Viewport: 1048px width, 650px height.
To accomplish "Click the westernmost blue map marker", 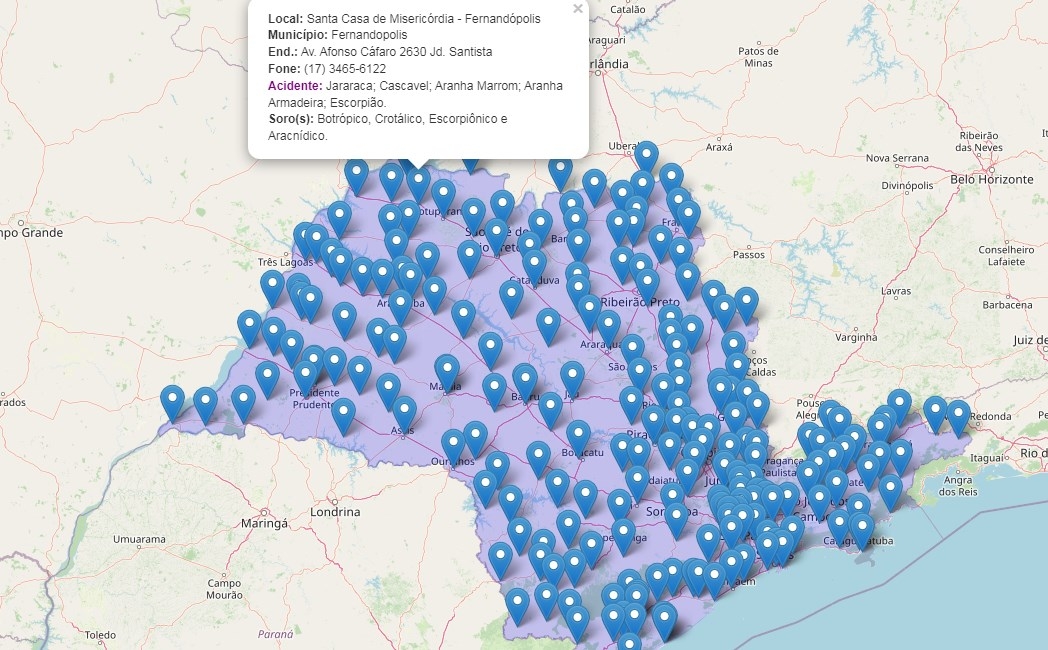I will coord(173,402).
